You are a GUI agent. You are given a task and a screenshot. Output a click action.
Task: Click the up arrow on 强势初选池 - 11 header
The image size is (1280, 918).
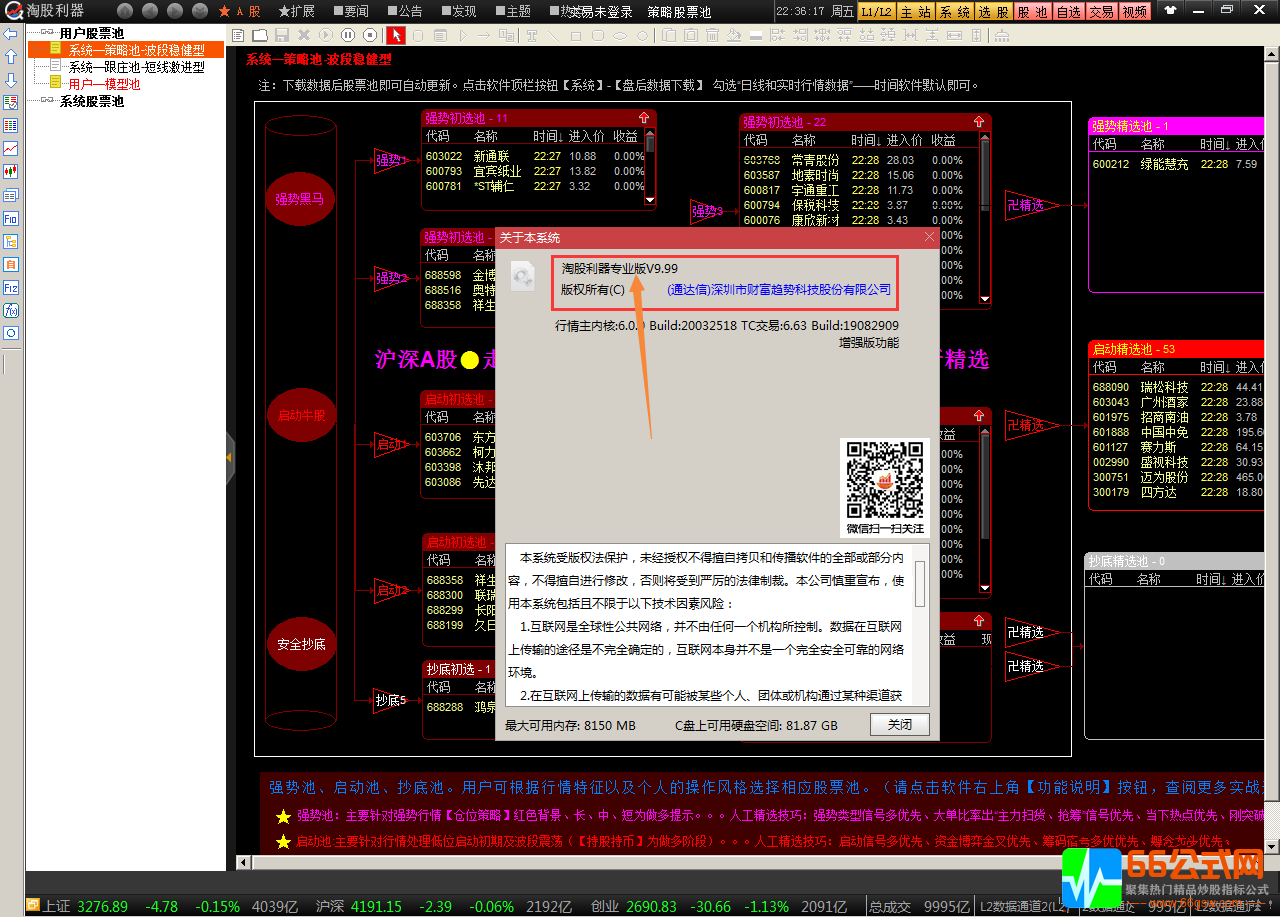643,118
